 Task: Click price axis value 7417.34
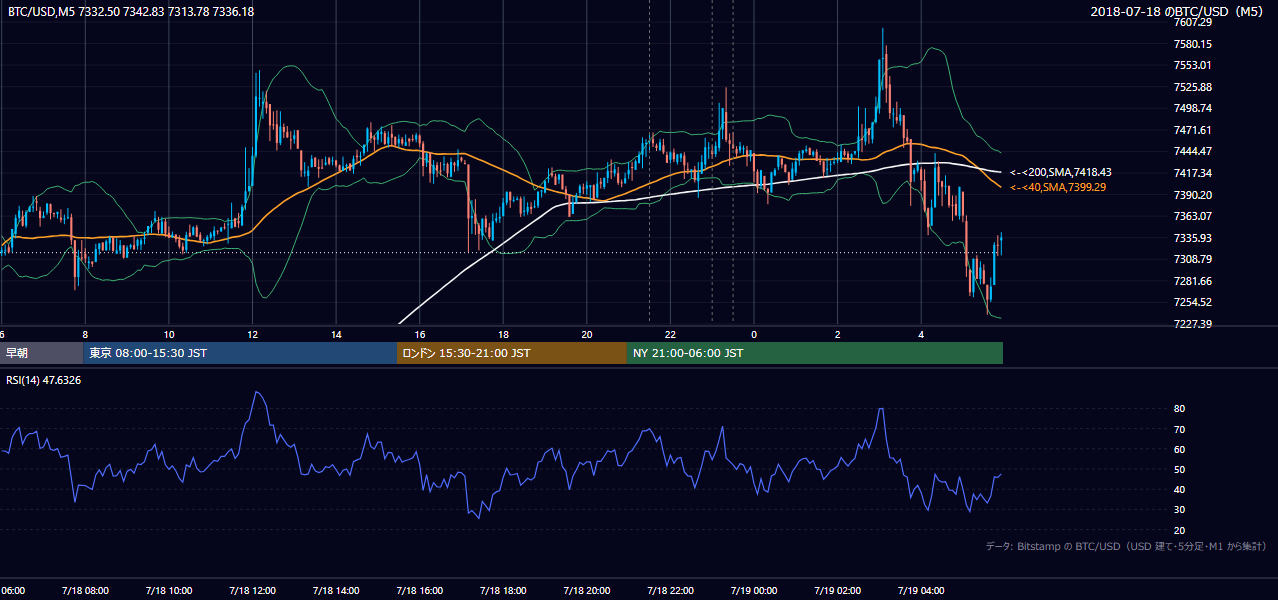(x=1193, y=173)
